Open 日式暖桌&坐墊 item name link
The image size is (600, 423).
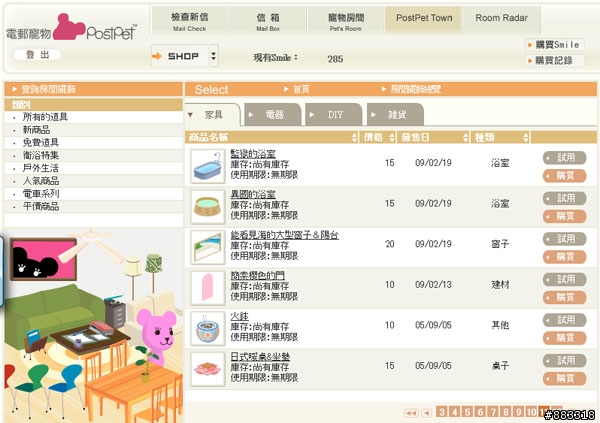coord(260,357)
